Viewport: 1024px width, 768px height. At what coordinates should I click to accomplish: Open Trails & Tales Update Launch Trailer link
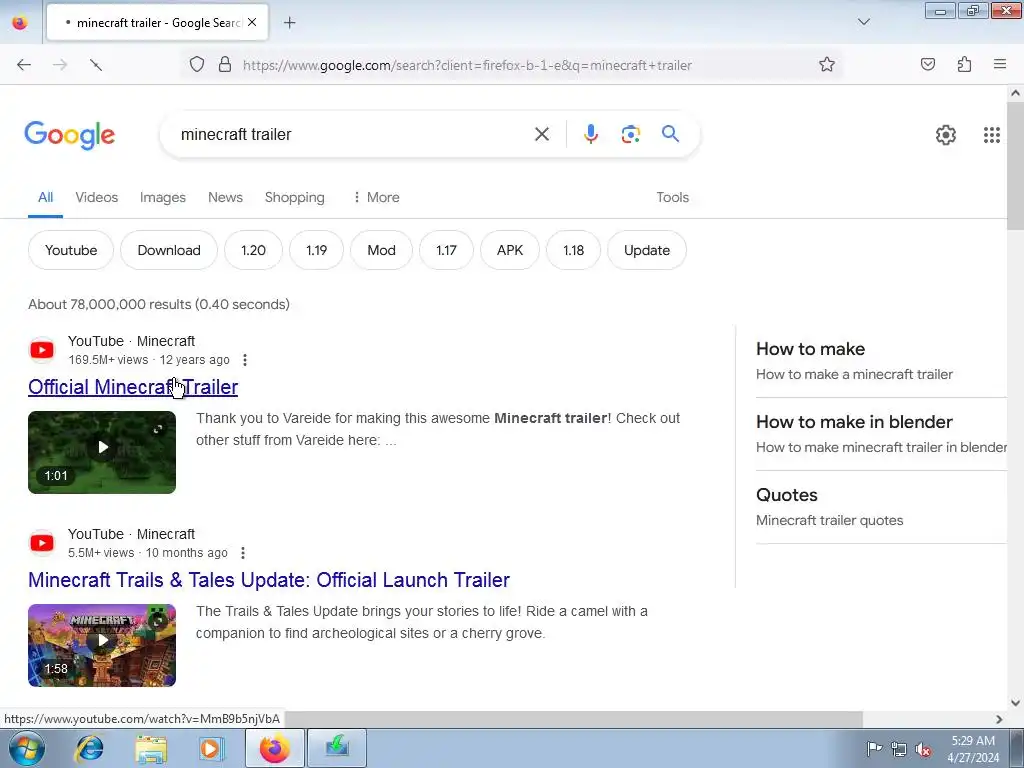pos(269,580)
